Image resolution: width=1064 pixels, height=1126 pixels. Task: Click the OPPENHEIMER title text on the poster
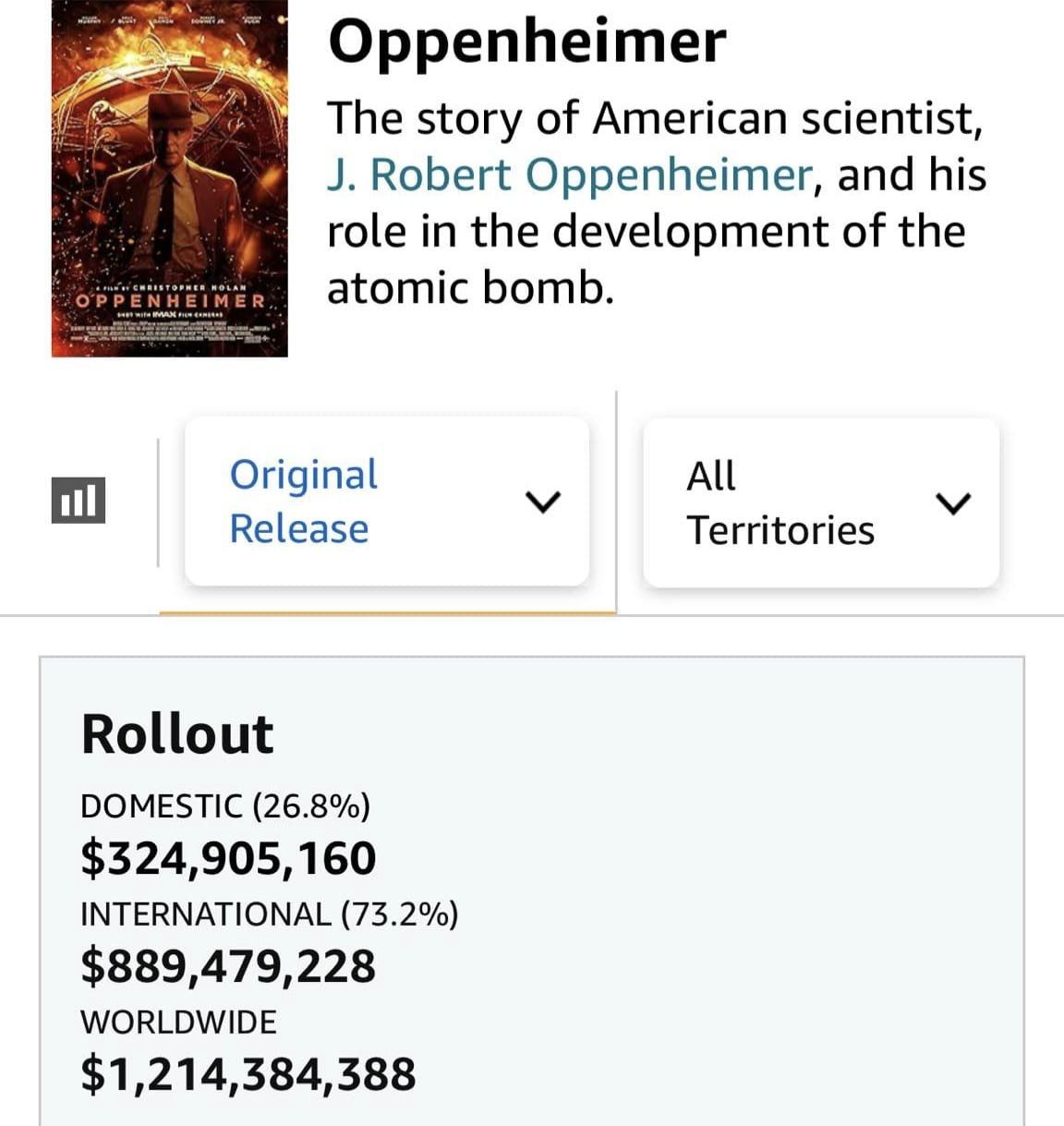click(x=171, y=301)
